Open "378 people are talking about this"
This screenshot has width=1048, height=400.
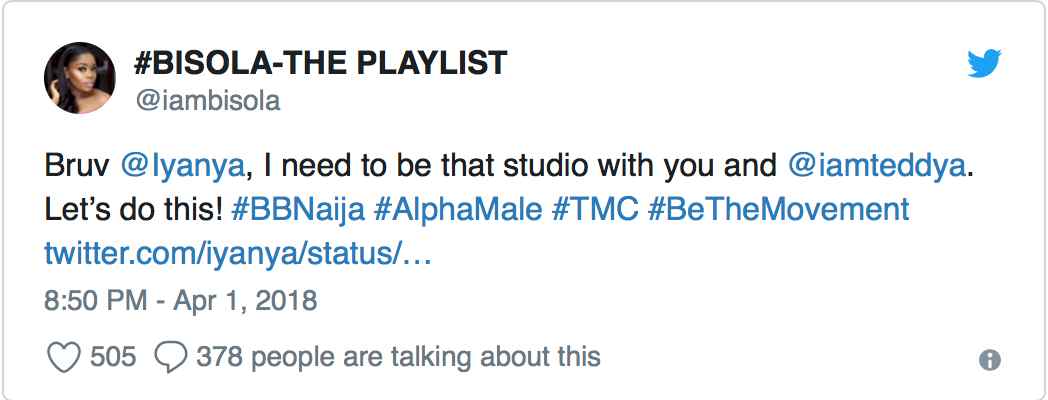pos(398,357)
